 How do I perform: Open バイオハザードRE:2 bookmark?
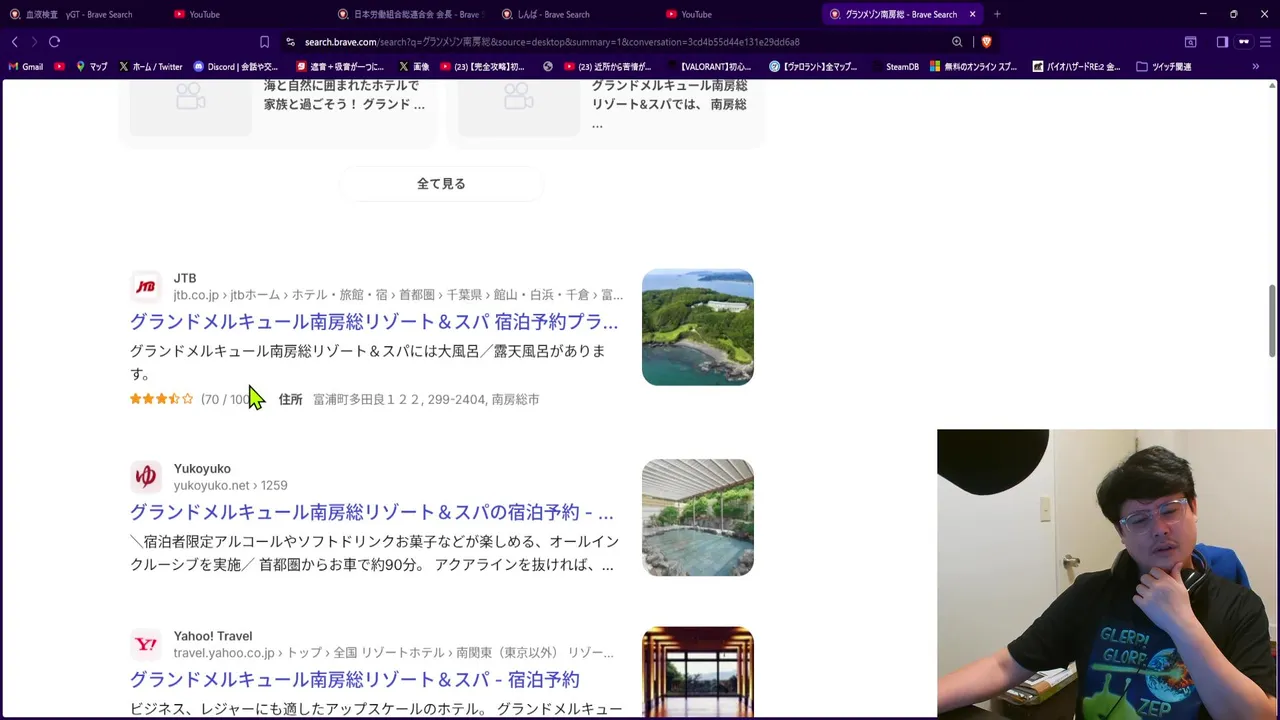click(1076, 67)
